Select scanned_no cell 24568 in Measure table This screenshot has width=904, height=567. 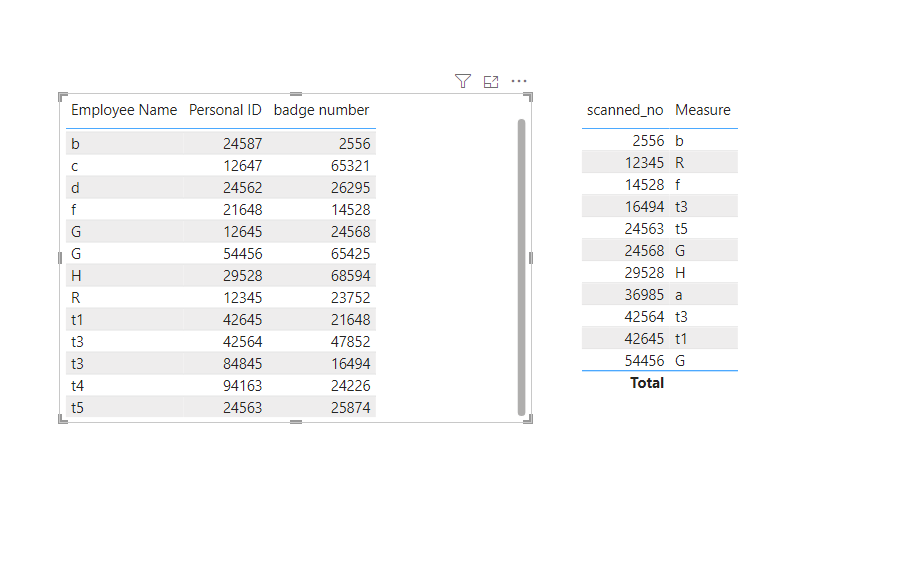645,250
